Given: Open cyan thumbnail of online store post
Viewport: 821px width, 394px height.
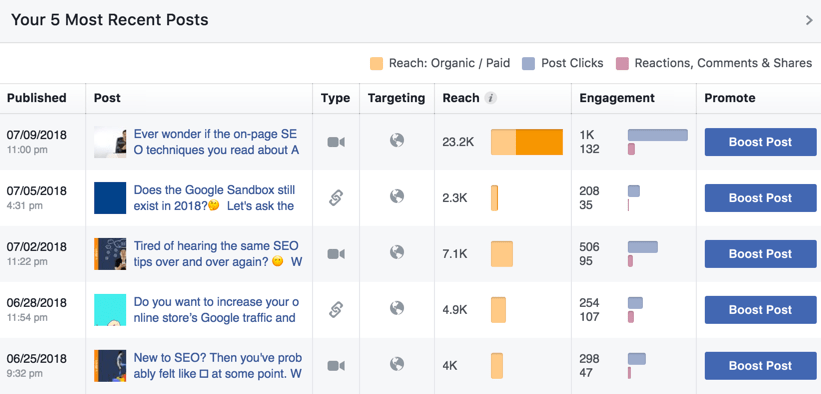Looking at the screenshot, I should click(110, 310).
